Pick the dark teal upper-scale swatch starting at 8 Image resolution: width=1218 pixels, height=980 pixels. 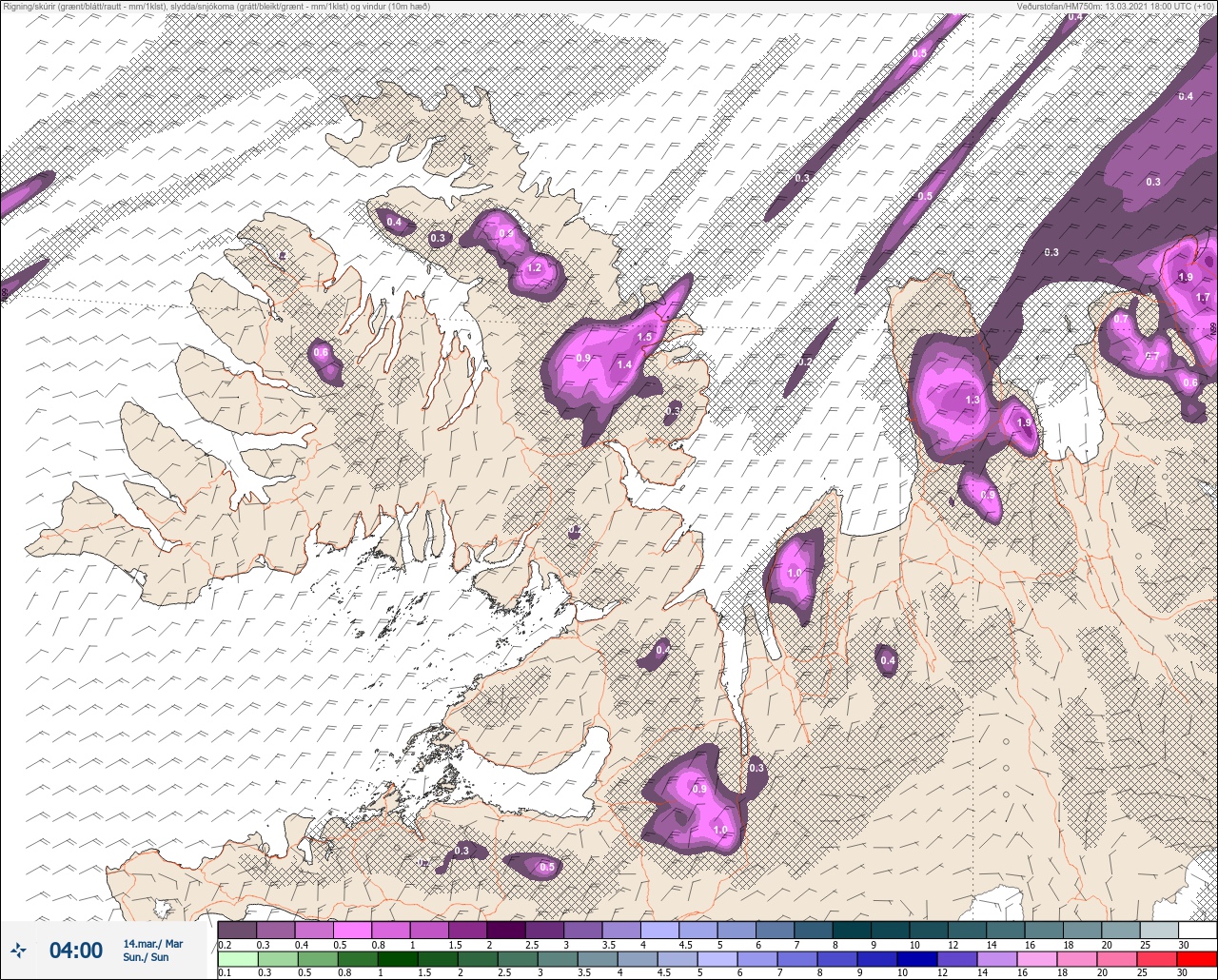click(852, 930)
